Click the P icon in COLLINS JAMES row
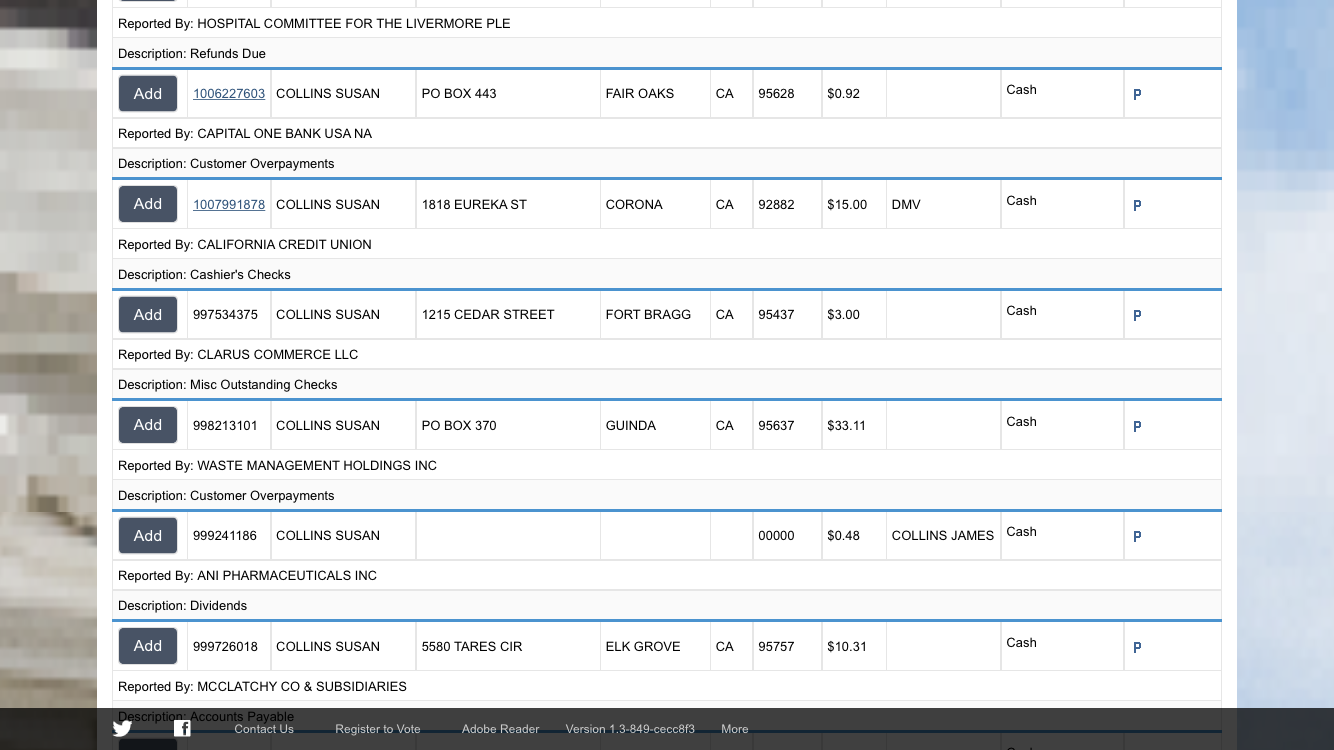The width and height of the screenshot is (1334, 750). [1137, 536]
